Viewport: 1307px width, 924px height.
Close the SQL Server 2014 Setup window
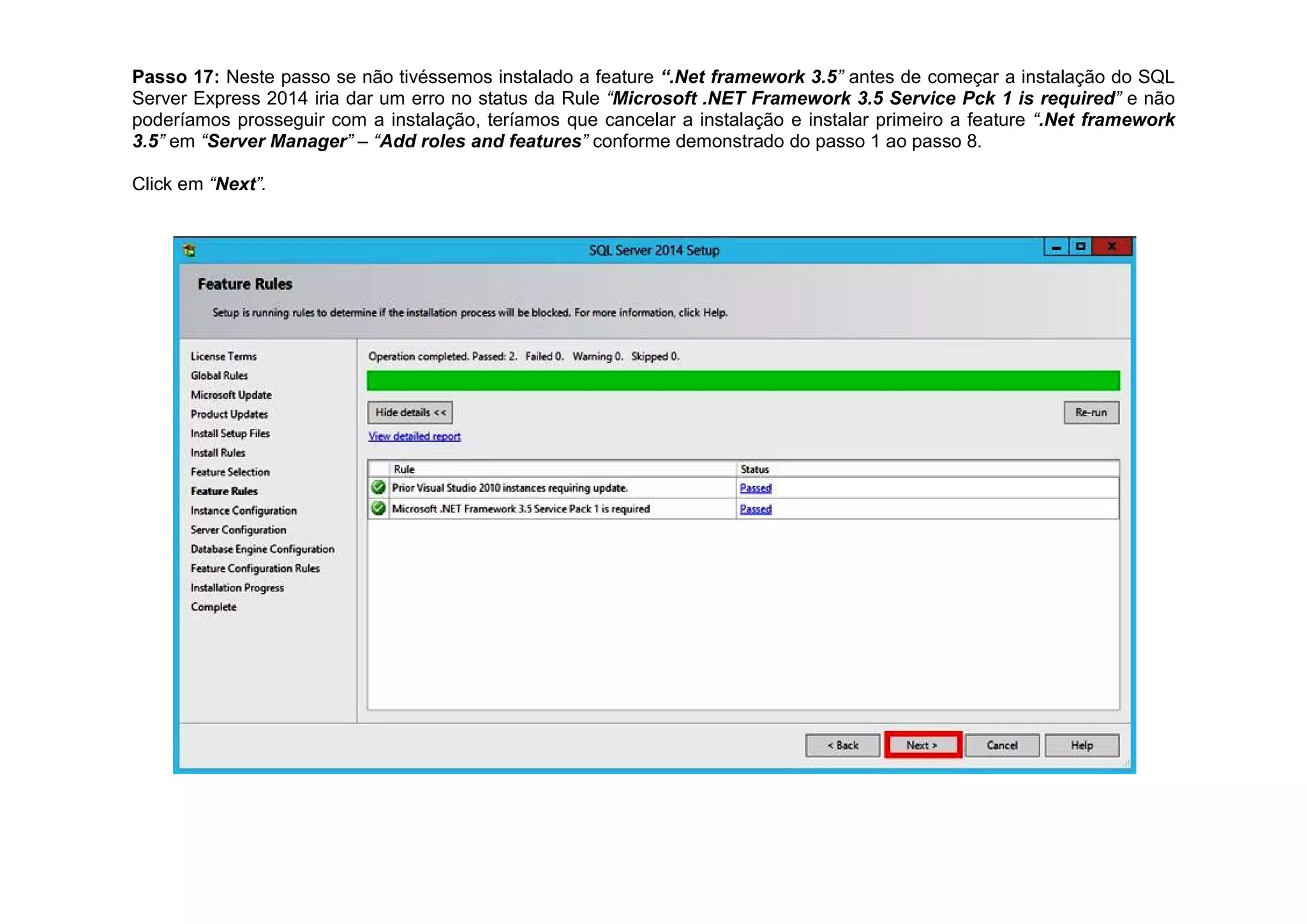1112,246
